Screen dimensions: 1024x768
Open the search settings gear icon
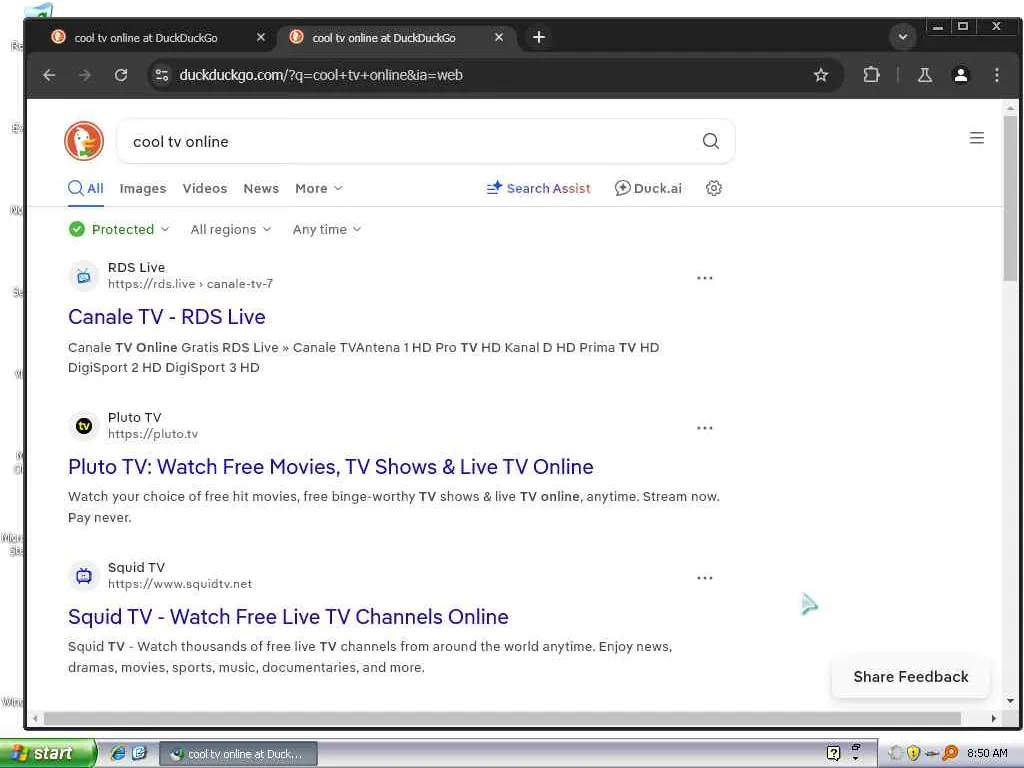click(714, 188)
